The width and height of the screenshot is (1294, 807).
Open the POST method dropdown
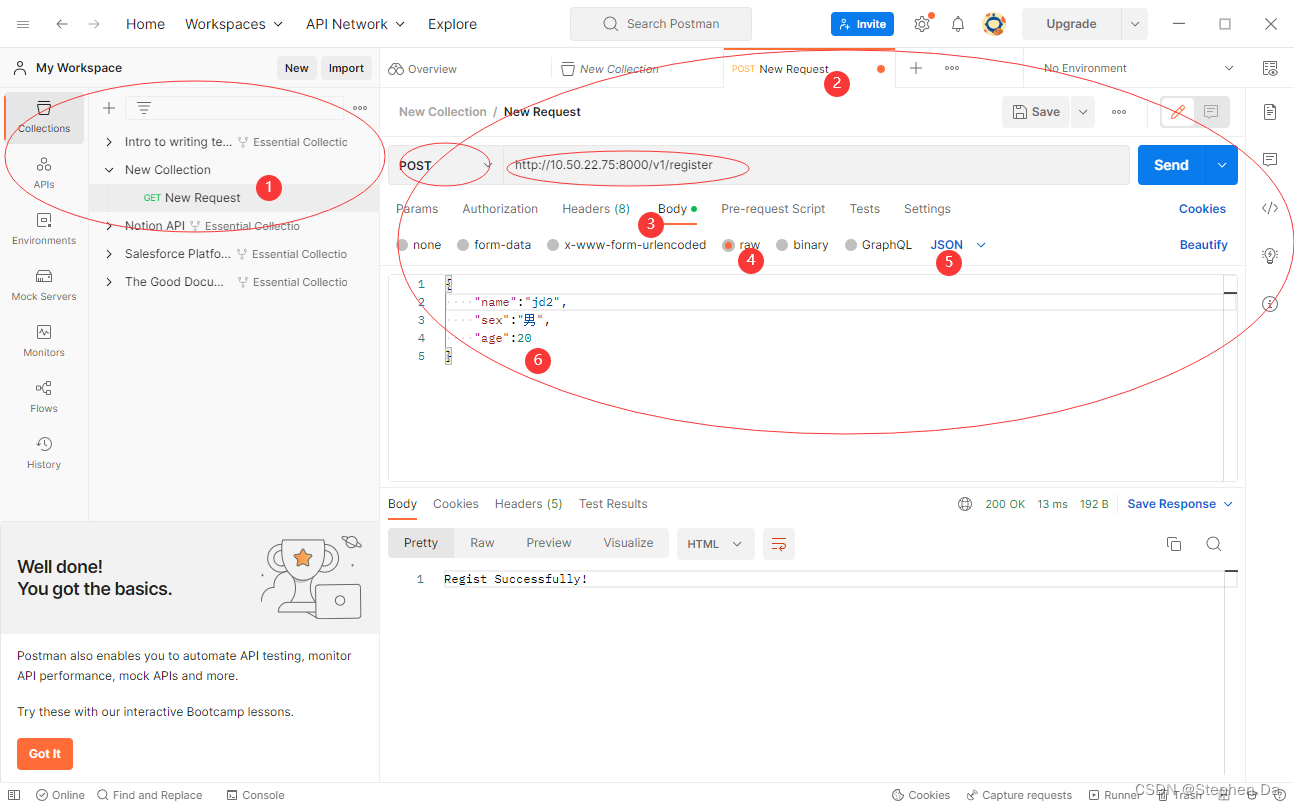(445, 165)
